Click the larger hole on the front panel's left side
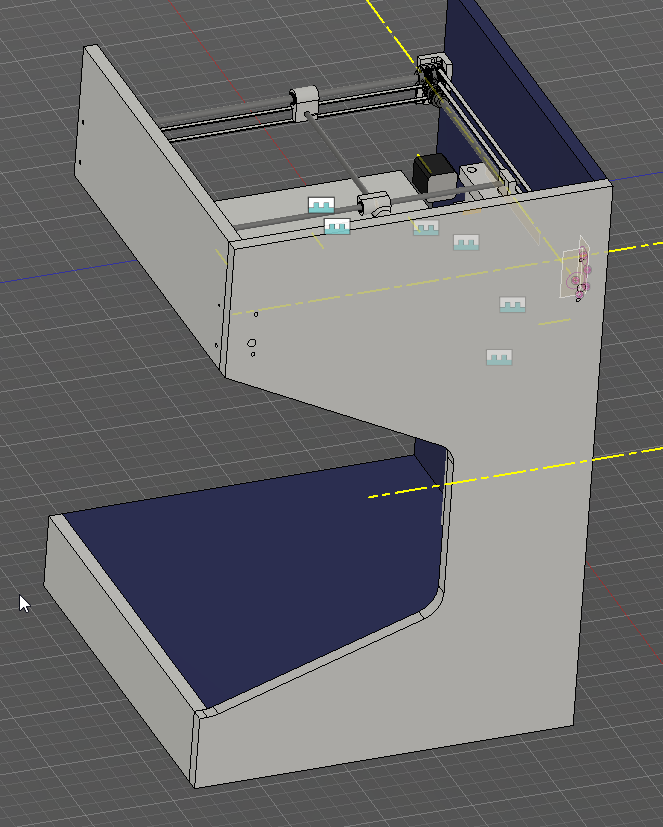The width and height of the screenshot is (663, 827). 251,344
